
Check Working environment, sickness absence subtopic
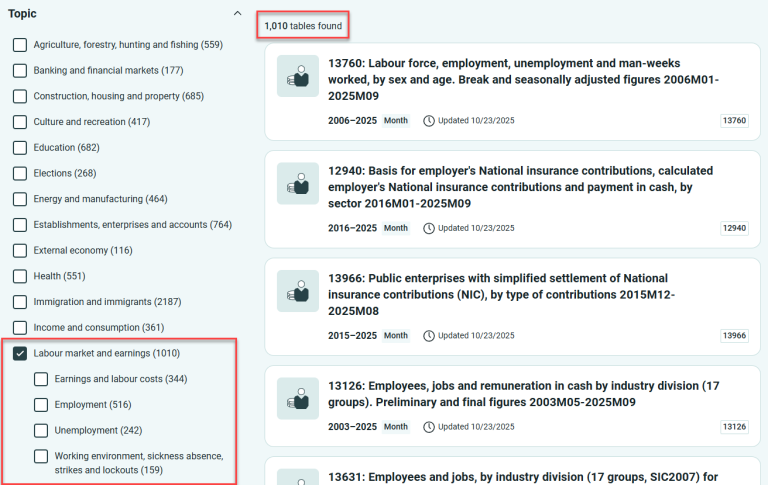(x=41, y=456)
